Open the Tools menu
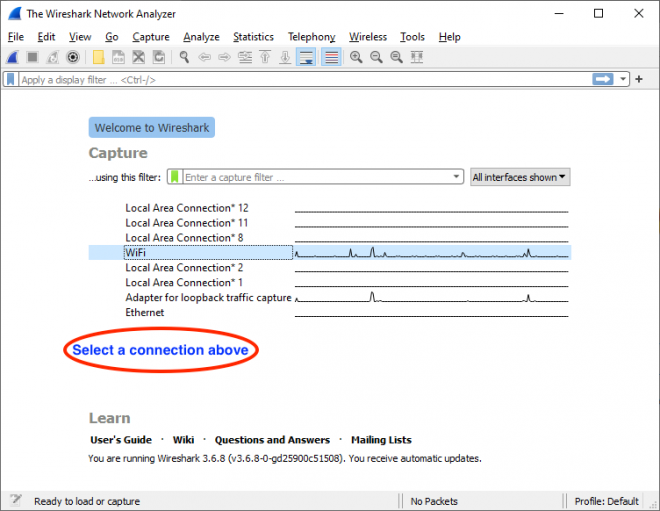This screenshot has width=660, height=511. click(412, 37)
